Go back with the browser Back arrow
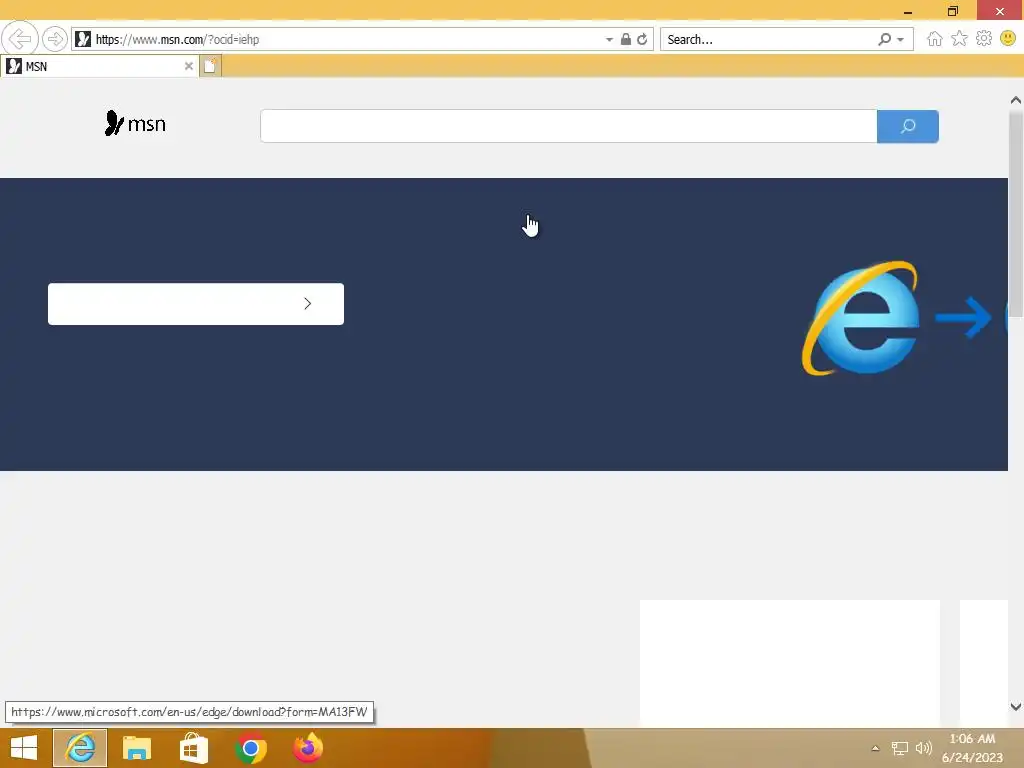 click(x=20, y=39)
